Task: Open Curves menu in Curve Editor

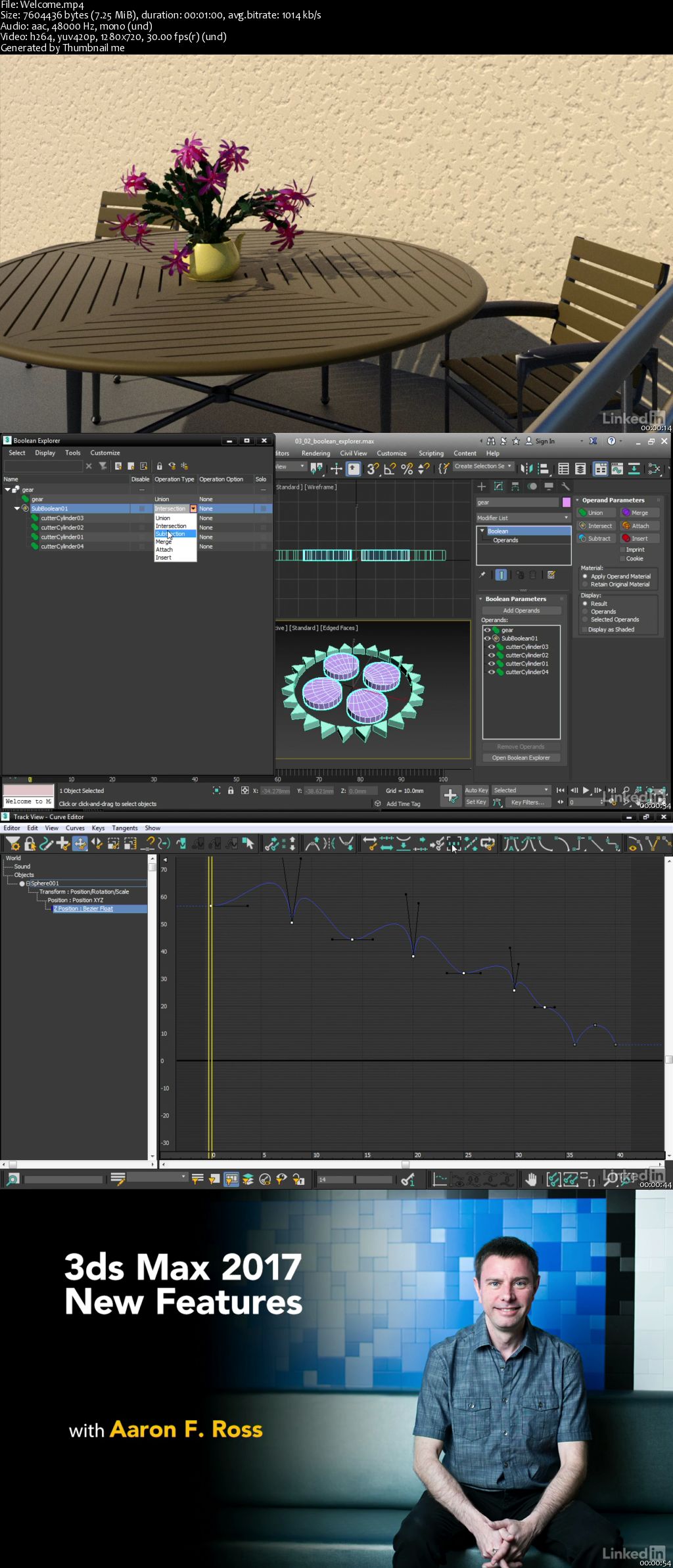Action: (x=75, y=828)
